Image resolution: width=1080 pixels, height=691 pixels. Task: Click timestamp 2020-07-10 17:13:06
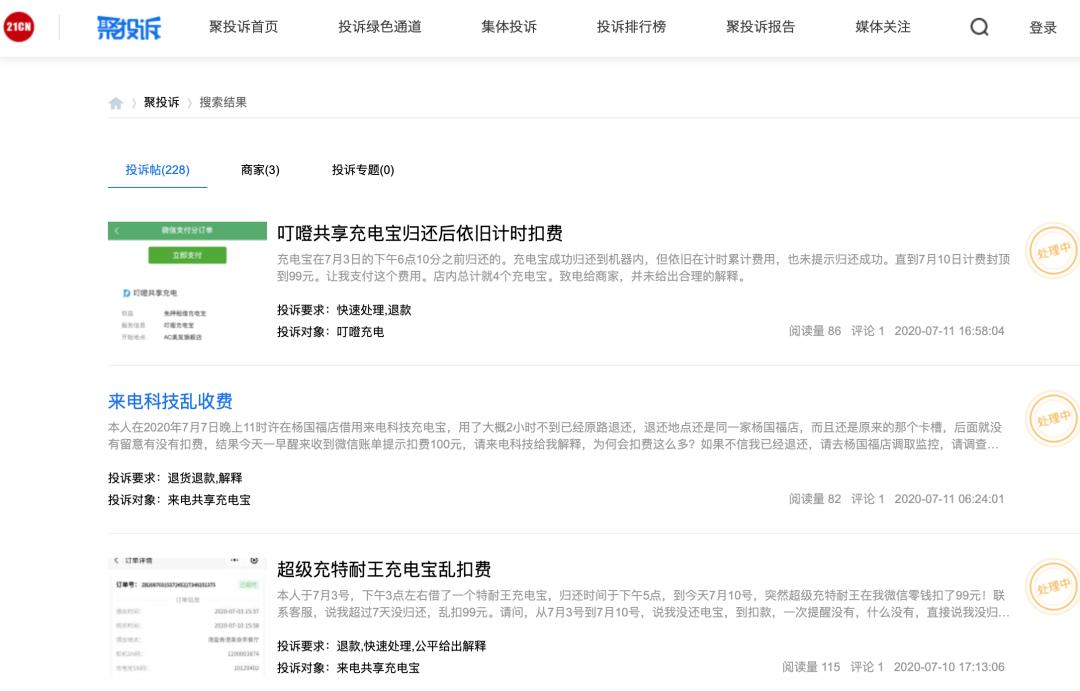point(949,668)
